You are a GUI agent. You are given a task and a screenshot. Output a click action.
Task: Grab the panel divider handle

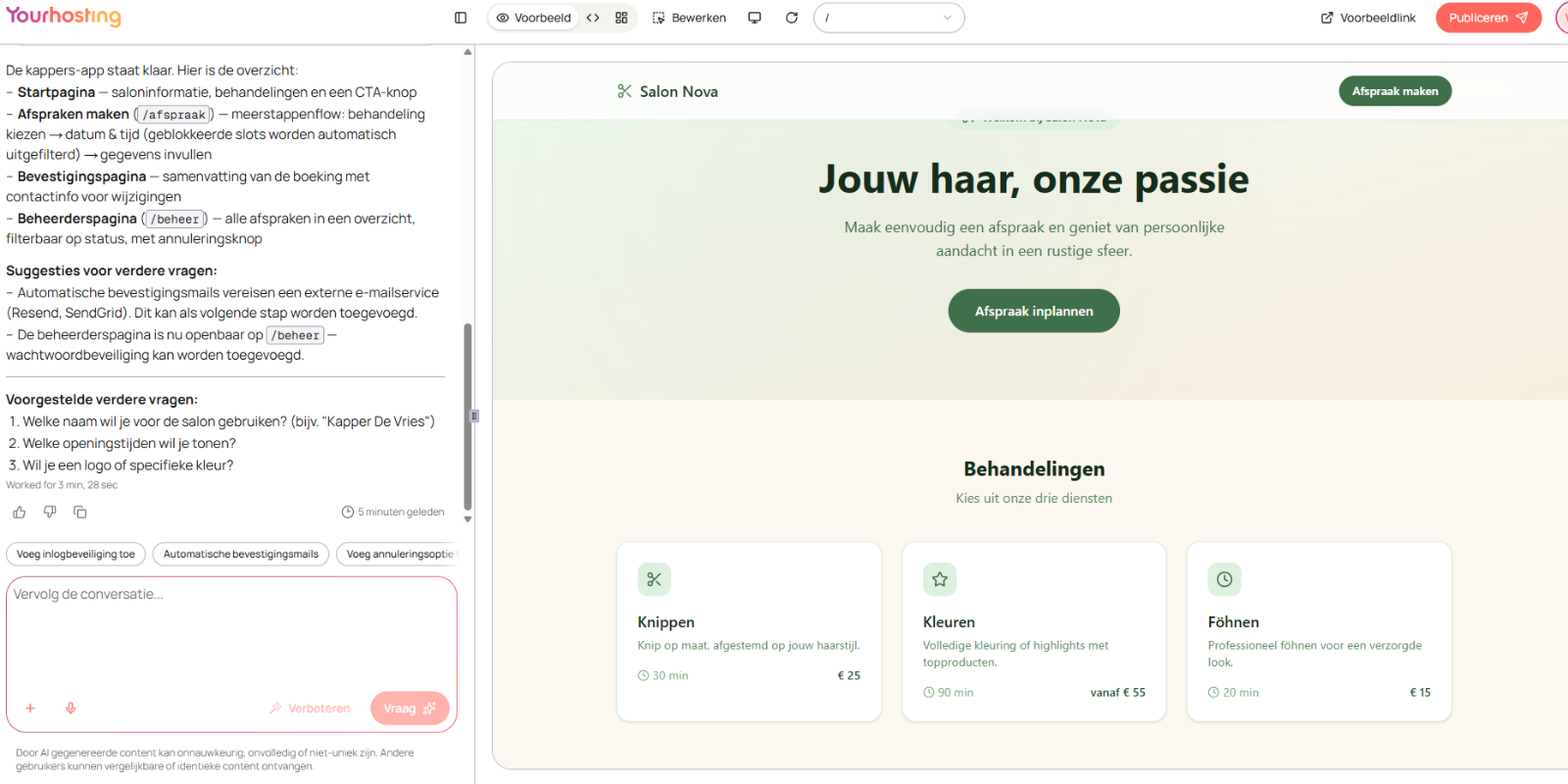pos(474,416)
